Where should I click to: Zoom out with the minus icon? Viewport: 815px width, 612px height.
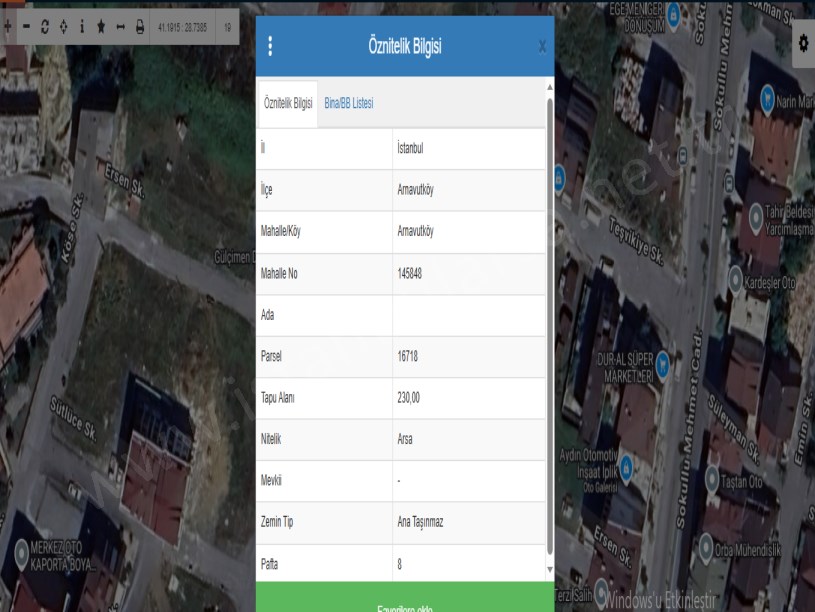27,26
